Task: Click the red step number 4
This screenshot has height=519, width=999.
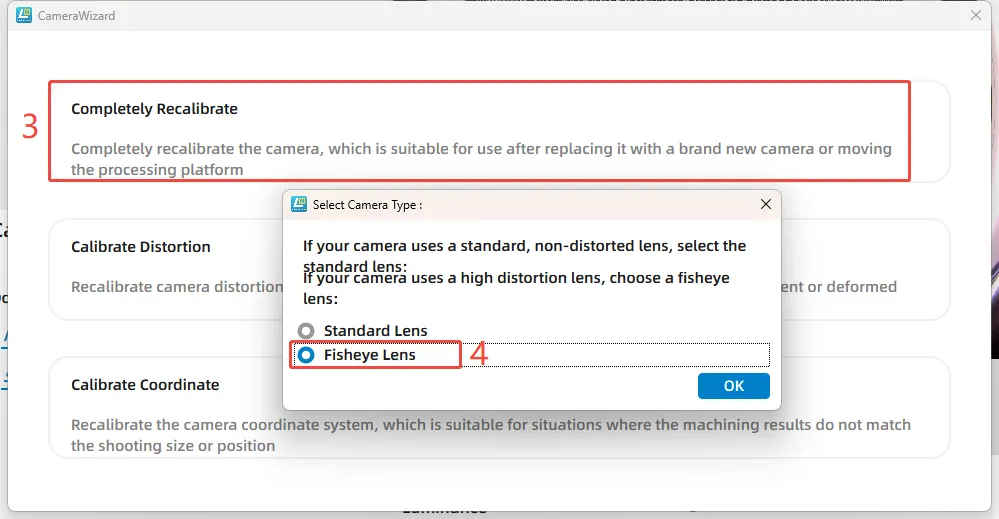Action: point(478,354)
